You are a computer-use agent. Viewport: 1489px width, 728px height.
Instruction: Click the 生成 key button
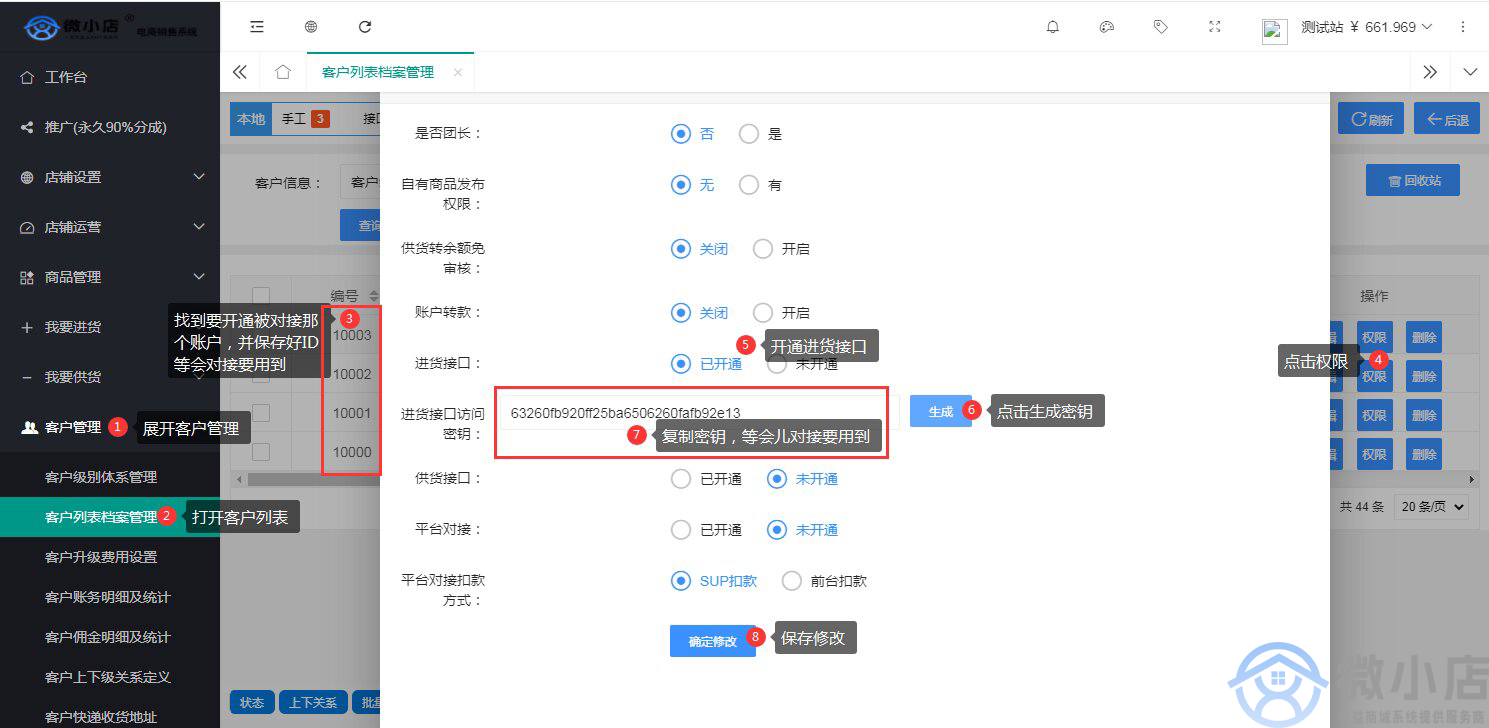point(940,411)
